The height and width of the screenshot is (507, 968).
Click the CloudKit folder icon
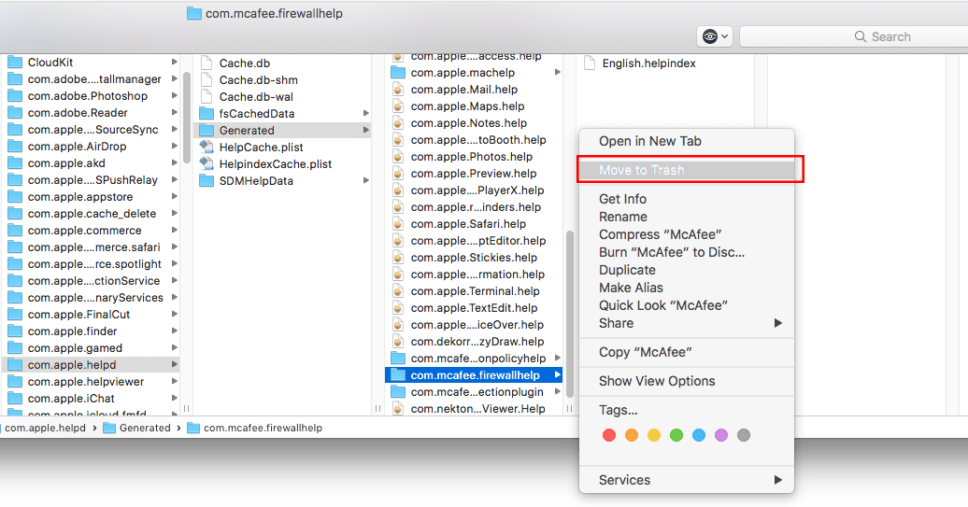(15, 62)
